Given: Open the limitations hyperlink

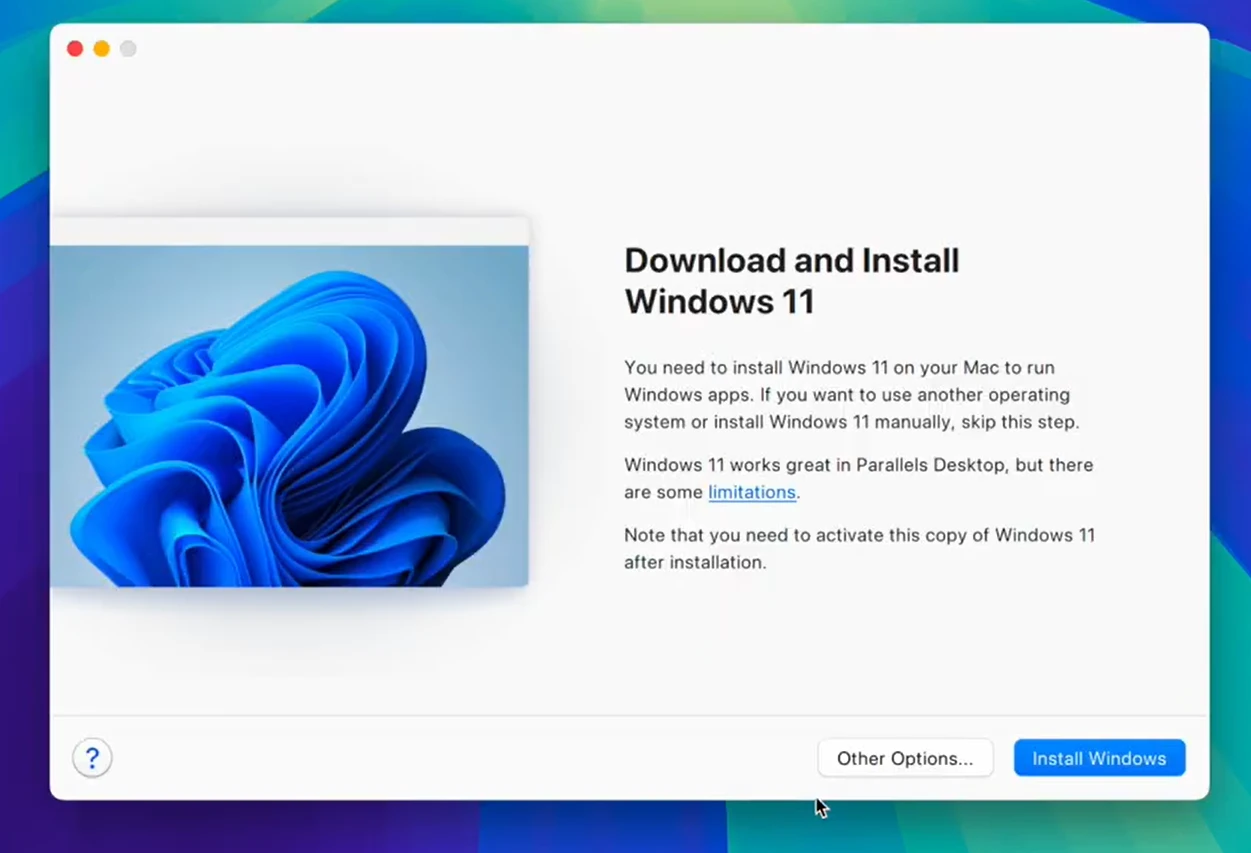Looking at the screenshot, I should point(752,492).
